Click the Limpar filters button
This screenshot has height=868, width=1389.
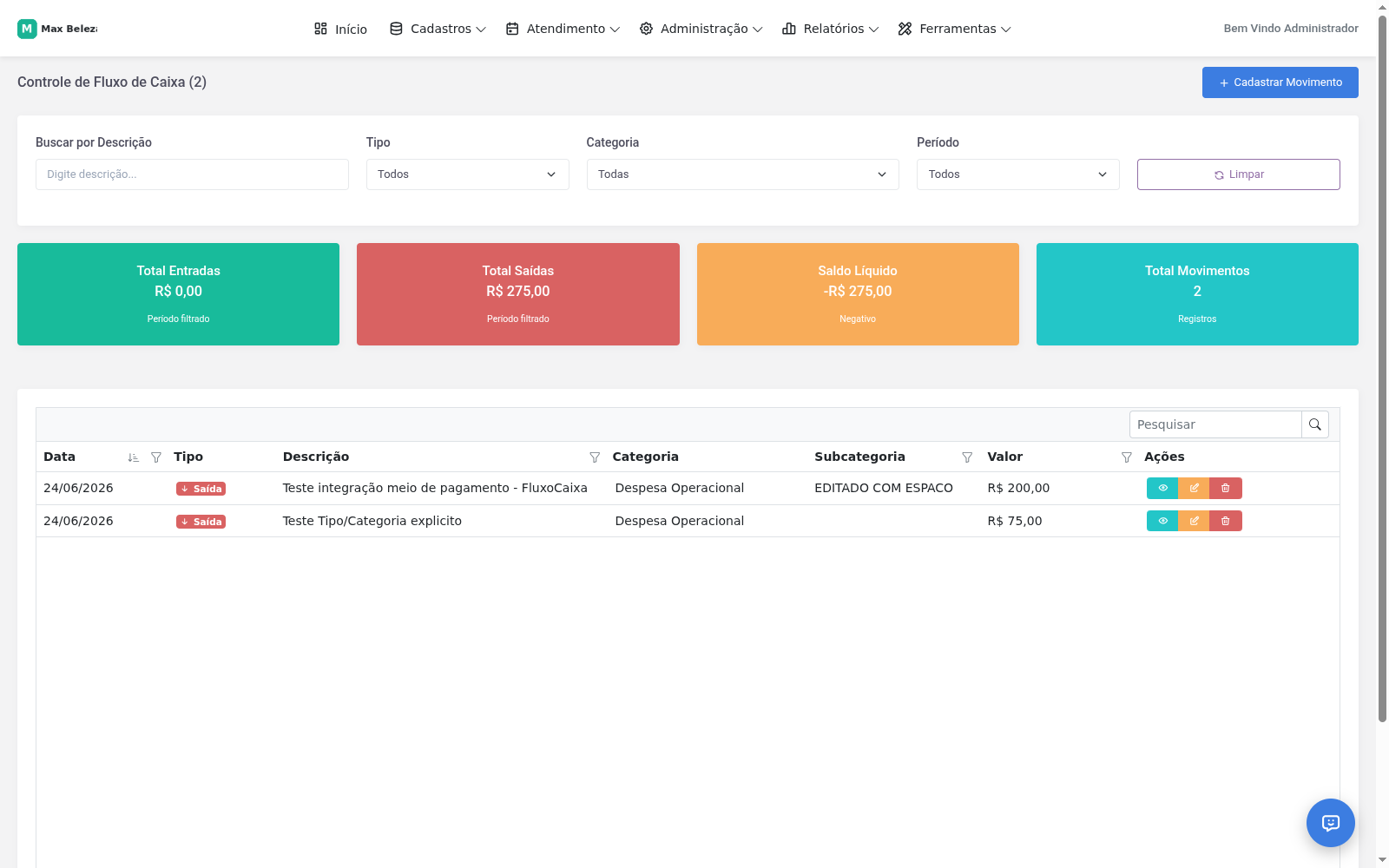pos(1238,174)
